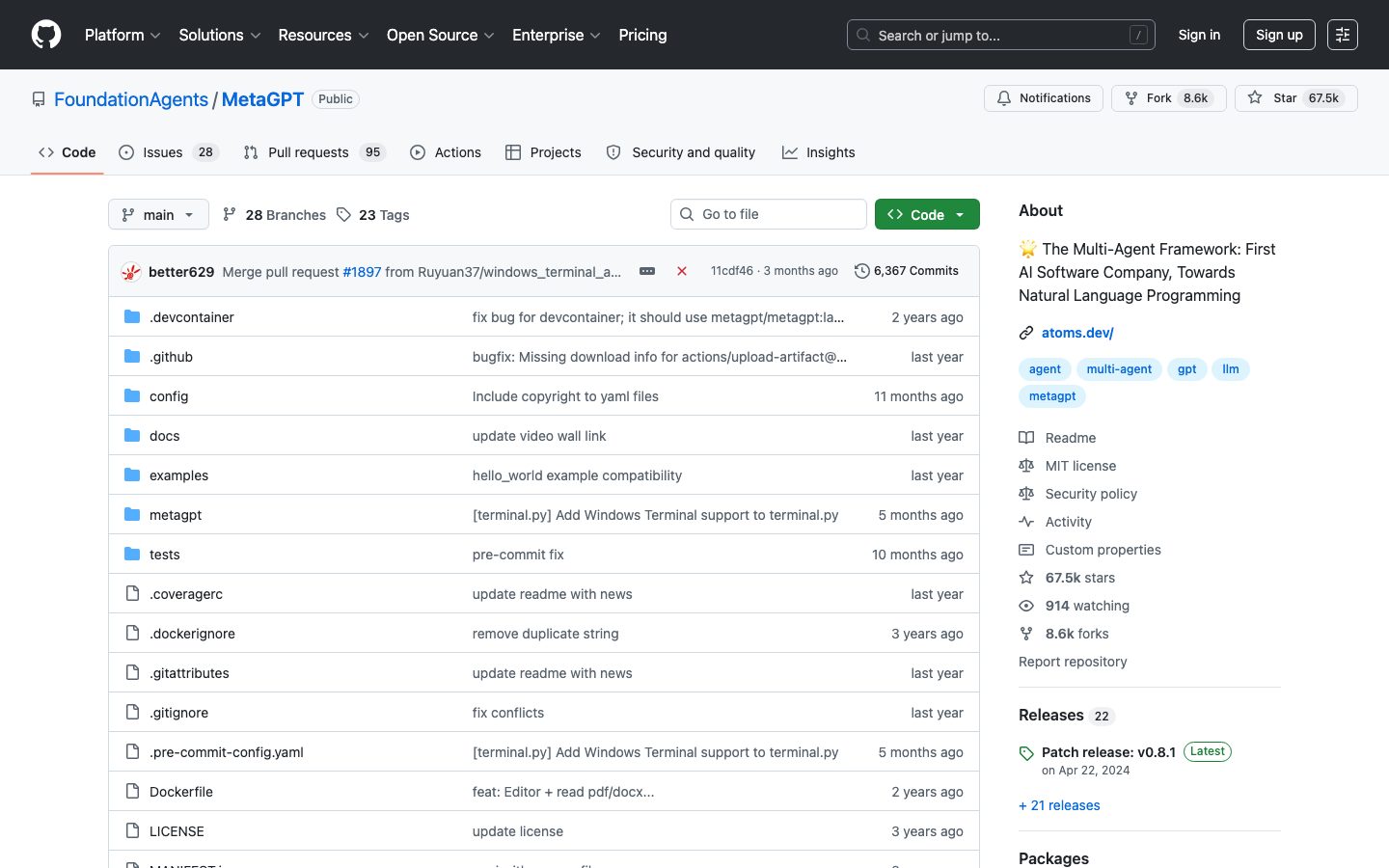Click the MIT license scale icon

(1026, 466)
